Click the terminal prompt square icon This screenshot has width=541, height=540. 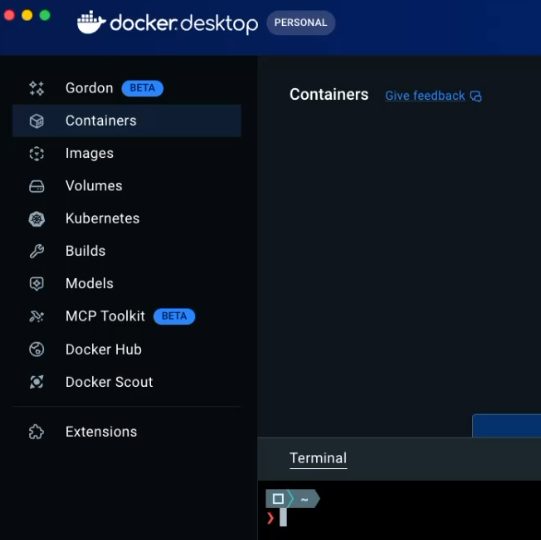click(278, 499)
